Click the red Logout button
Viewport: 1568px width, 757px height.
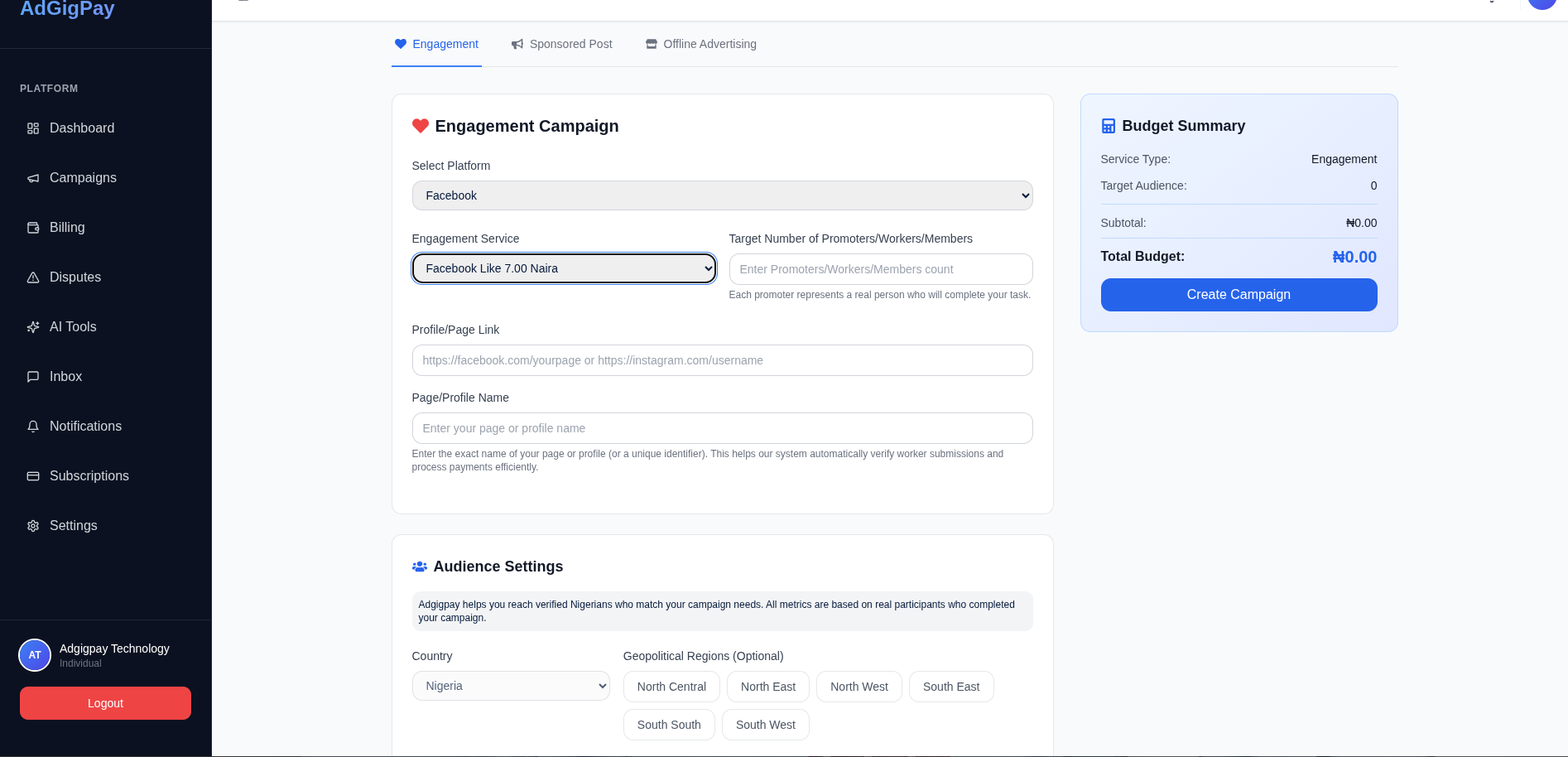(105, 703)
